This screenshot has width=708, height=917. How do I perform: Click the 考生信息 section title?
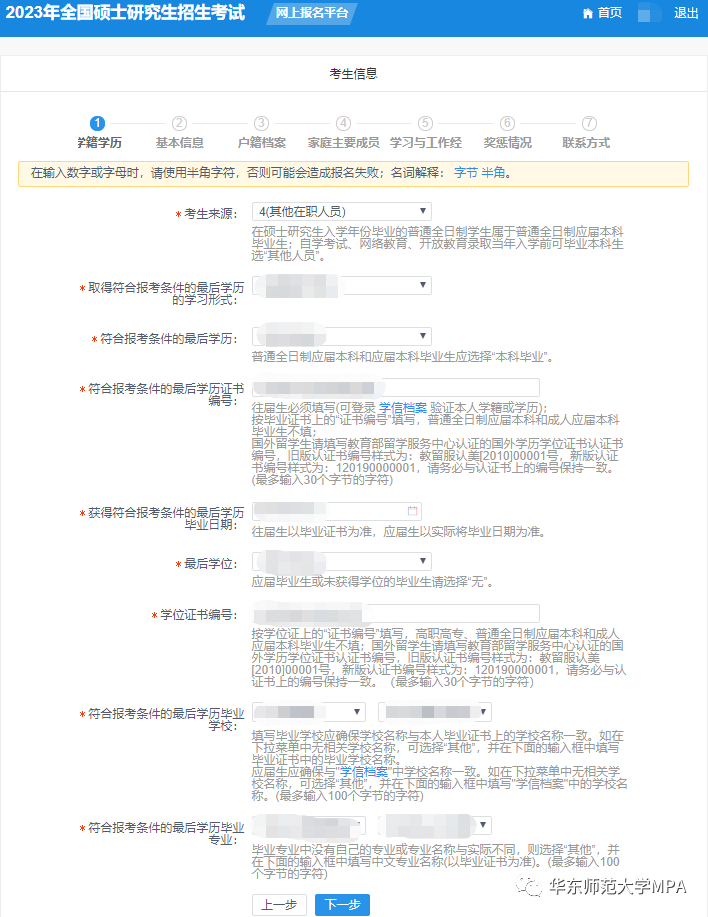[x=353, y=74]
